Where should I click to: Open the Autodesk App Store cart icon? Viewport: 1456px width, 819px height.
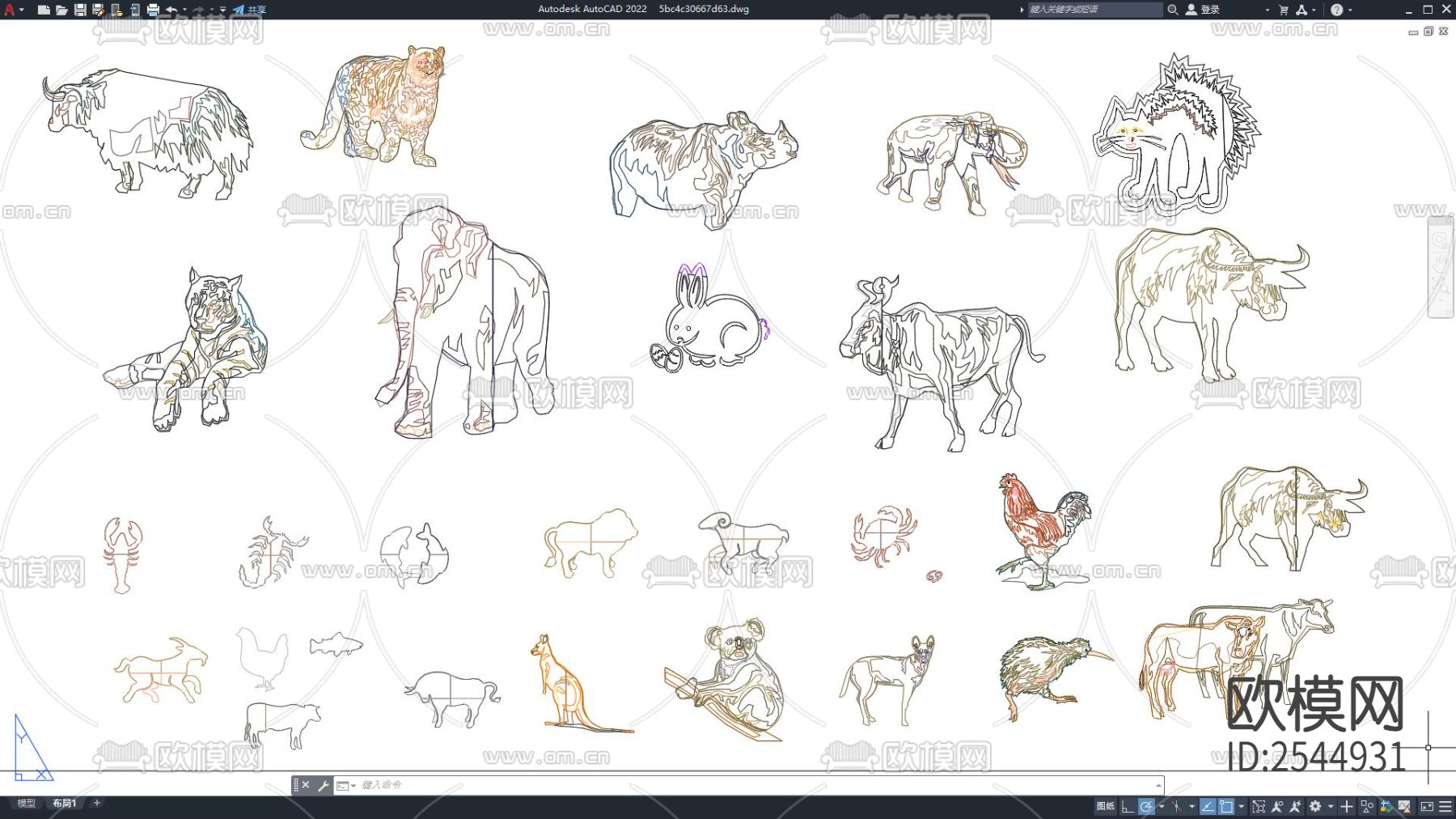coord(1284,10)
